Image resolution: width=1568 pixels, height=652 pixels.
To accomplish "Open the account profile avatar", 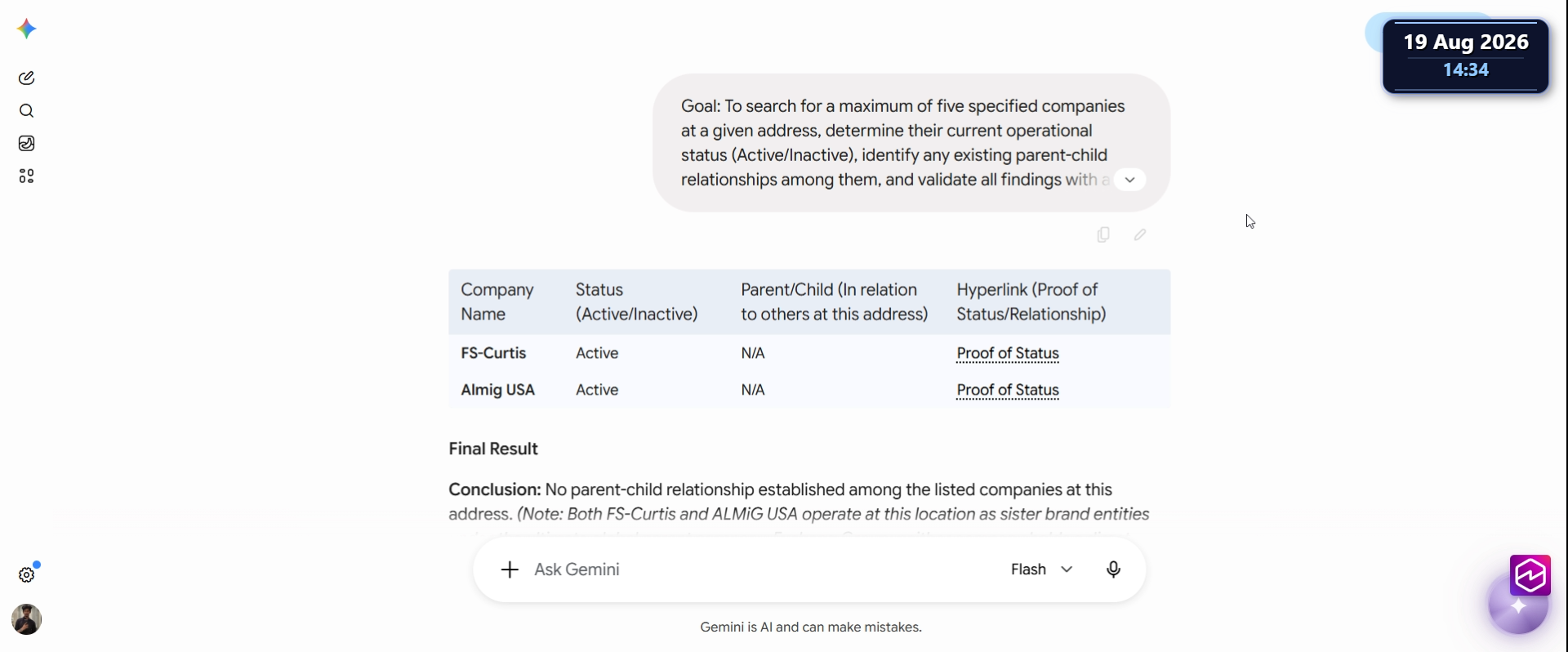I will pos(26,619).
